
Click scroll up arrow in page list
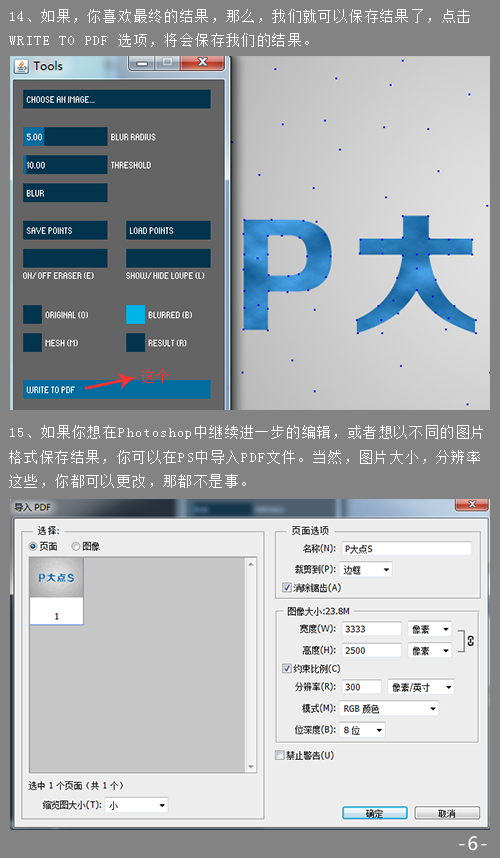[x=251, y=564]
